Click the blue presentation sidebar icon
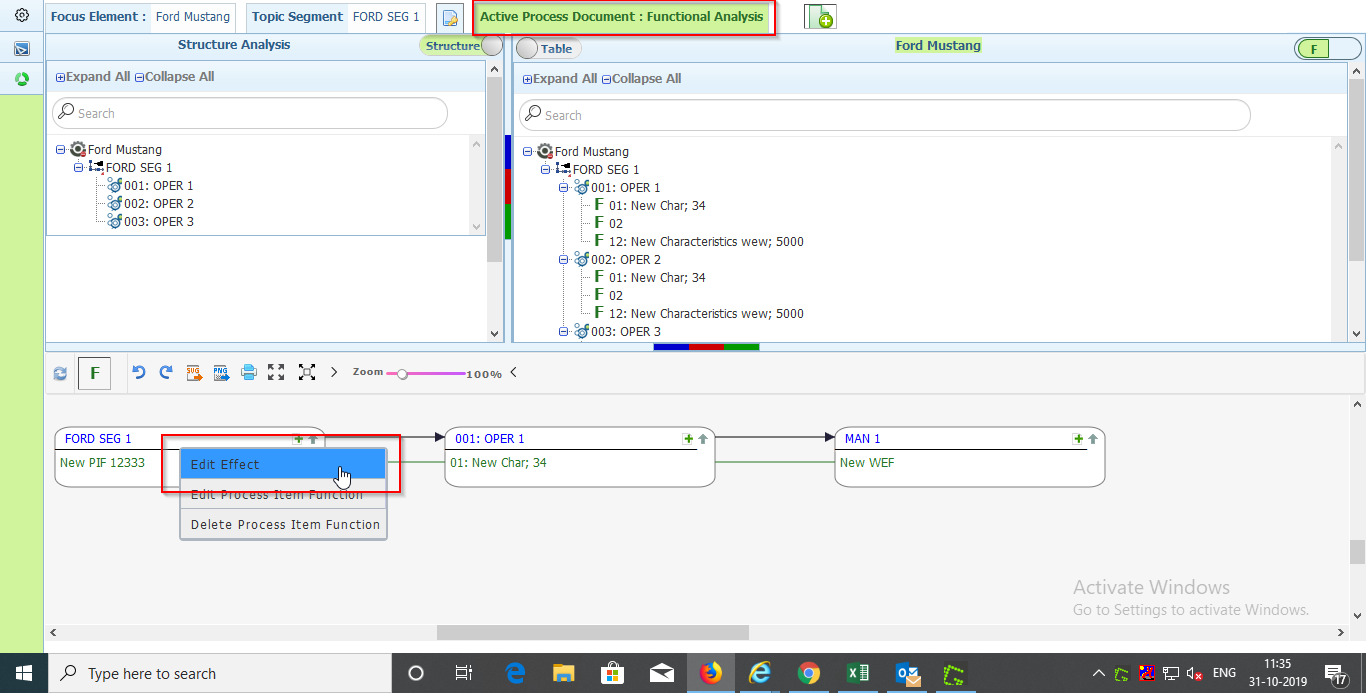Viewport: 1366px width, 693px height. tap(22, 48)
